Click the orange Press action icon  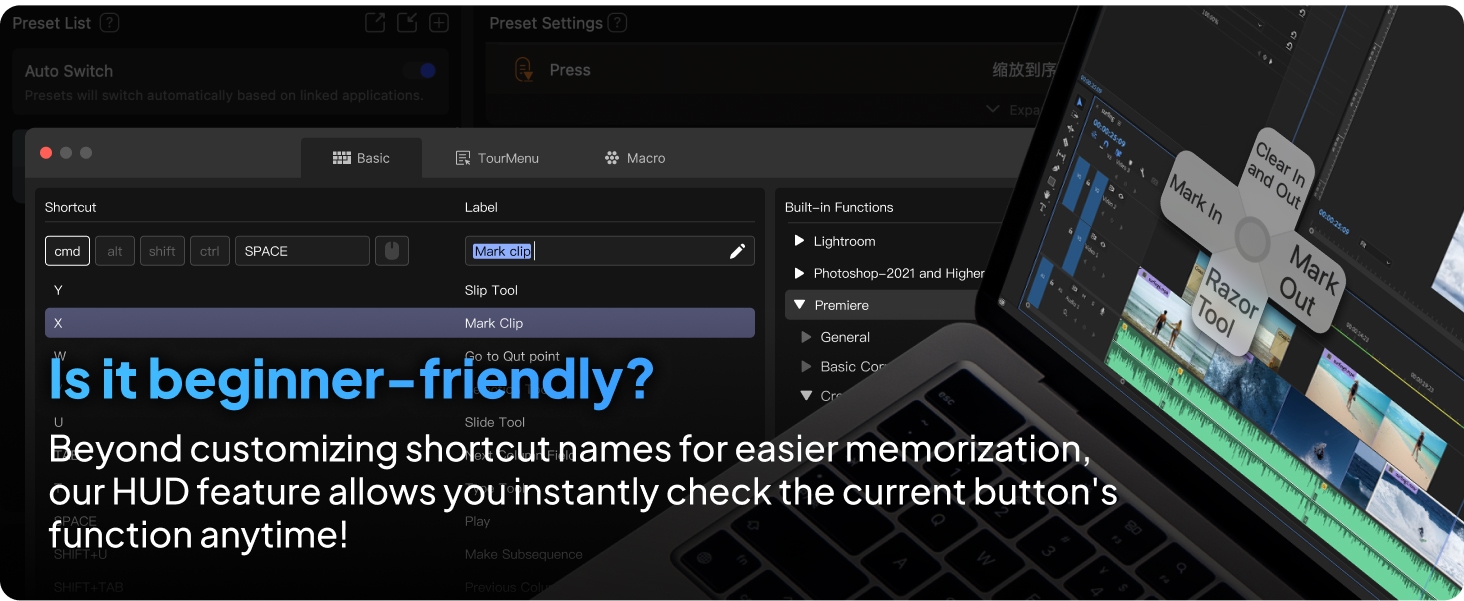[523, 70]
